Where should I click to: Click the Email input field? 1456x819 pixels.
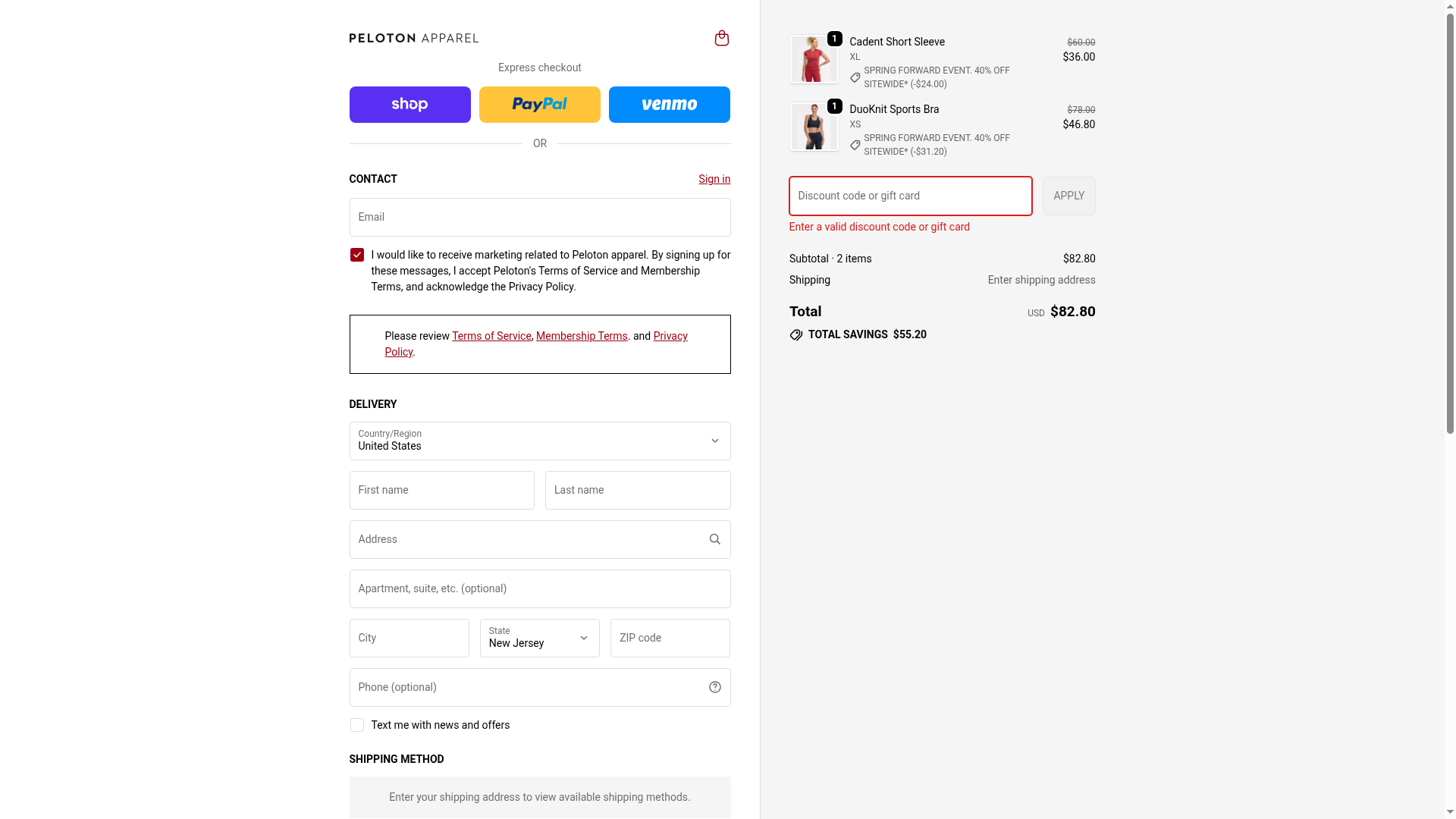click(539, 217)
